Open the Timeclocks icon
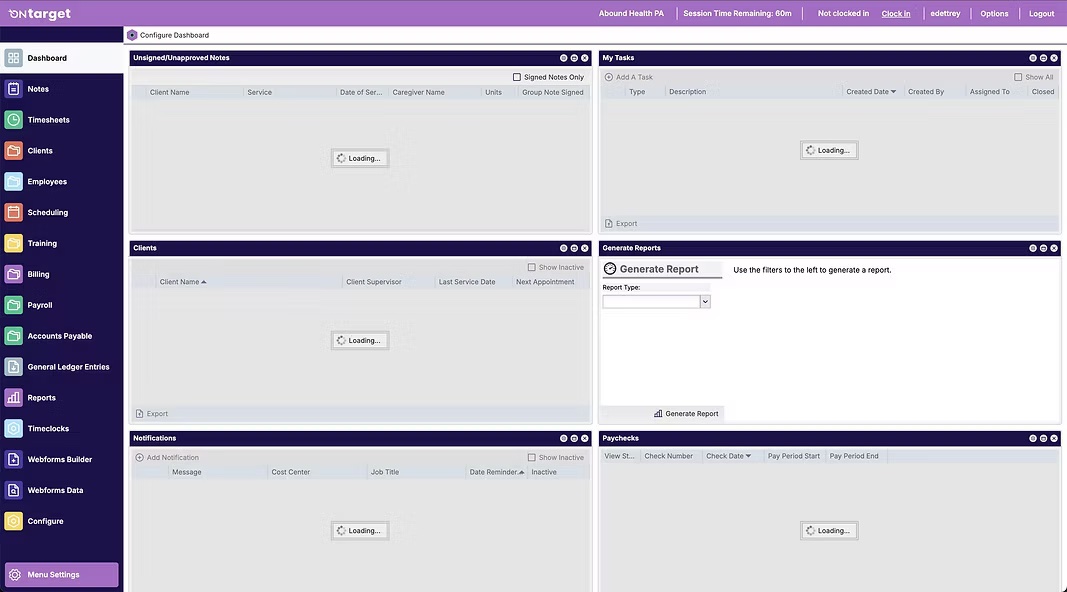This screenshot has width=1067, height=592. click(x=14, y=429)
